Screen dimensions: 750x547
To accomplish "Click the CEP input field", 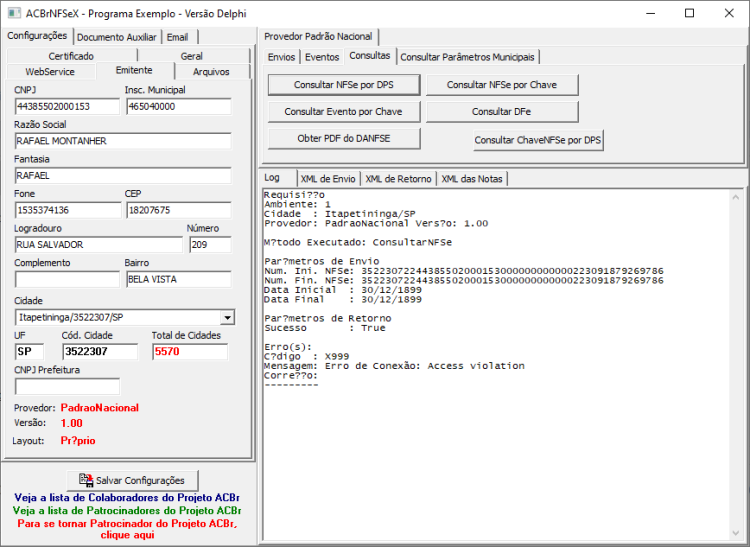I will pos(178,210).
